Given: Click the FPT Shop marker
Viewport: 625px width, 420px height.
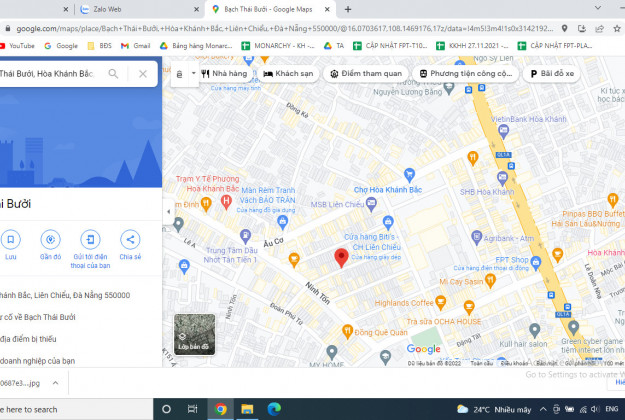Looking at the screenshot, I should coord(536,262).
